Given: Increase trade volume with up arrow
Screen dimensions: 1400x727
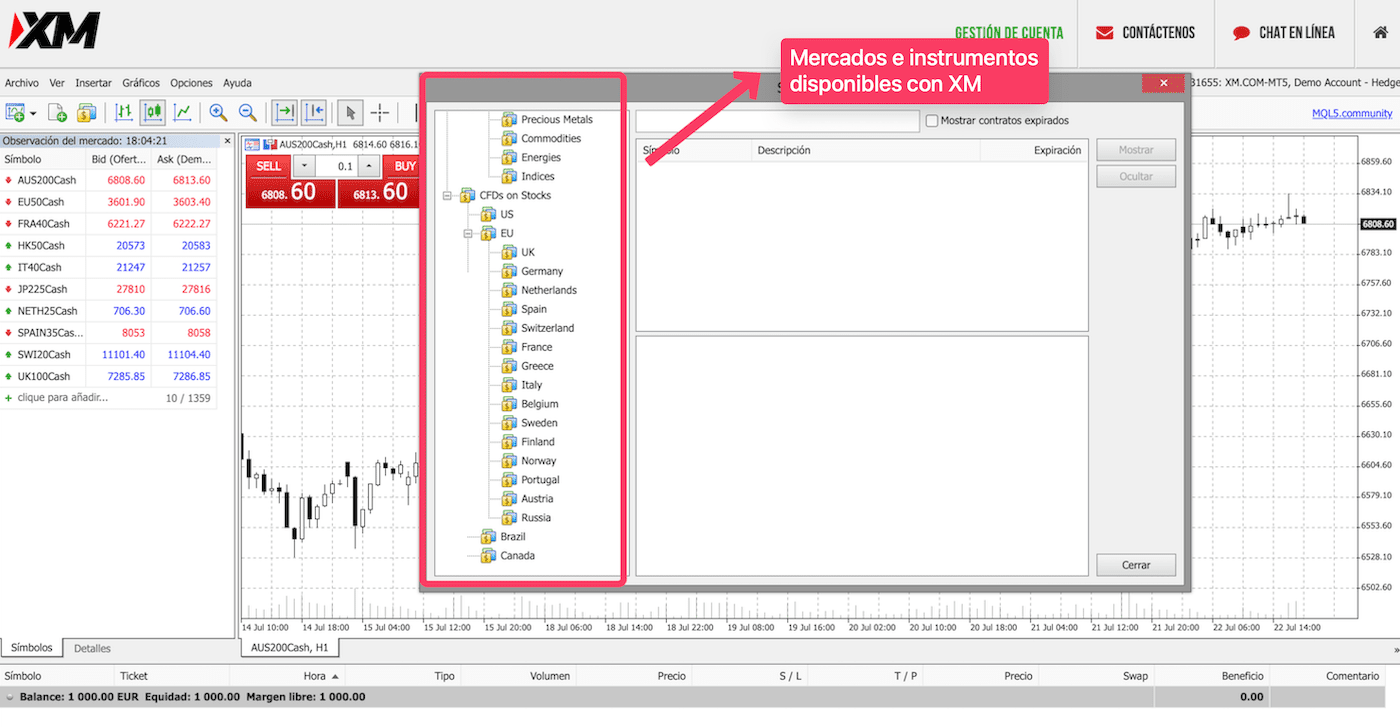Looking at the screenshot, I should pyautogui.click(x=369, y=166).
